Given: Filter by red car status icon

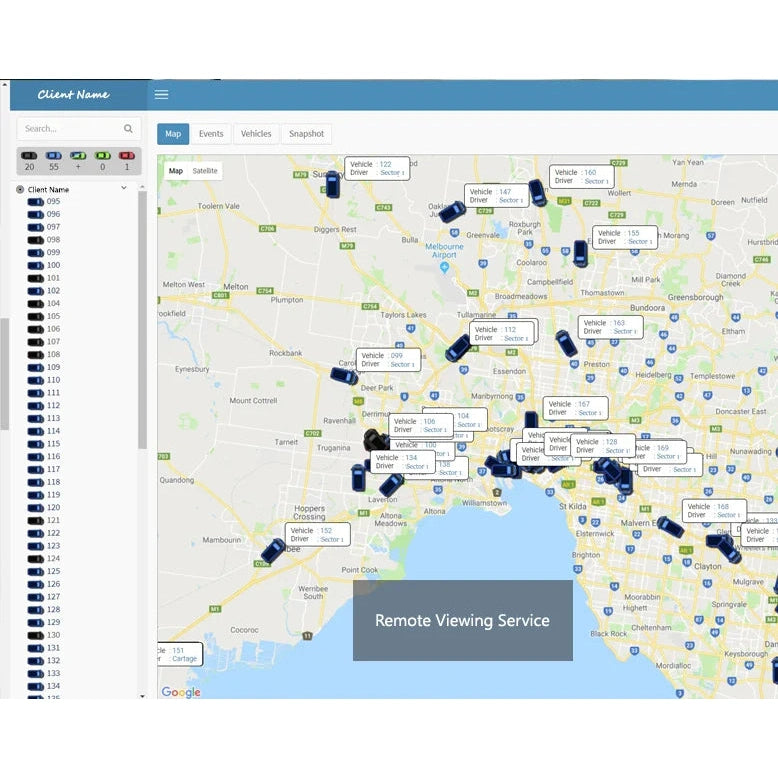Looking at the screenshot, I should [x=127, y=156].
